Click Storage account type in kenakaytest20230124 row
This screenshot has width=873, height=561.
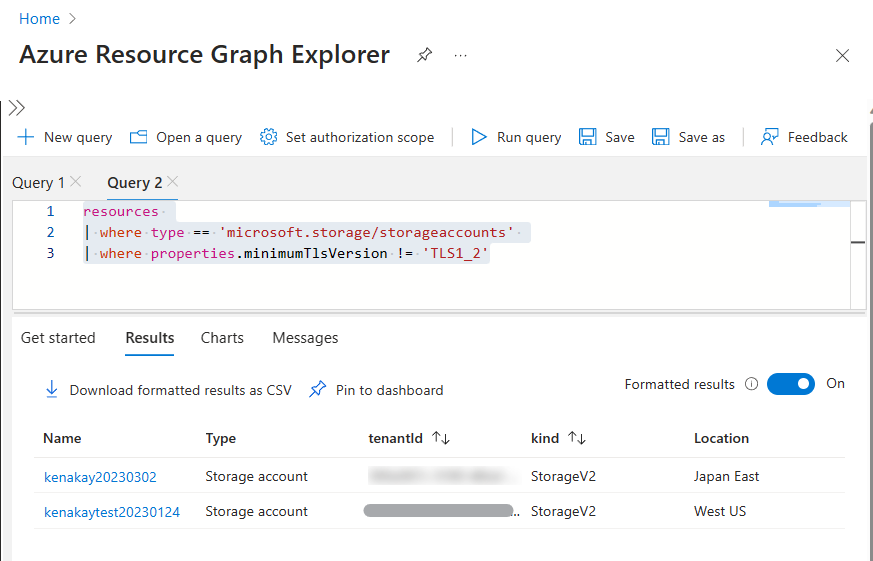point(256,511)
